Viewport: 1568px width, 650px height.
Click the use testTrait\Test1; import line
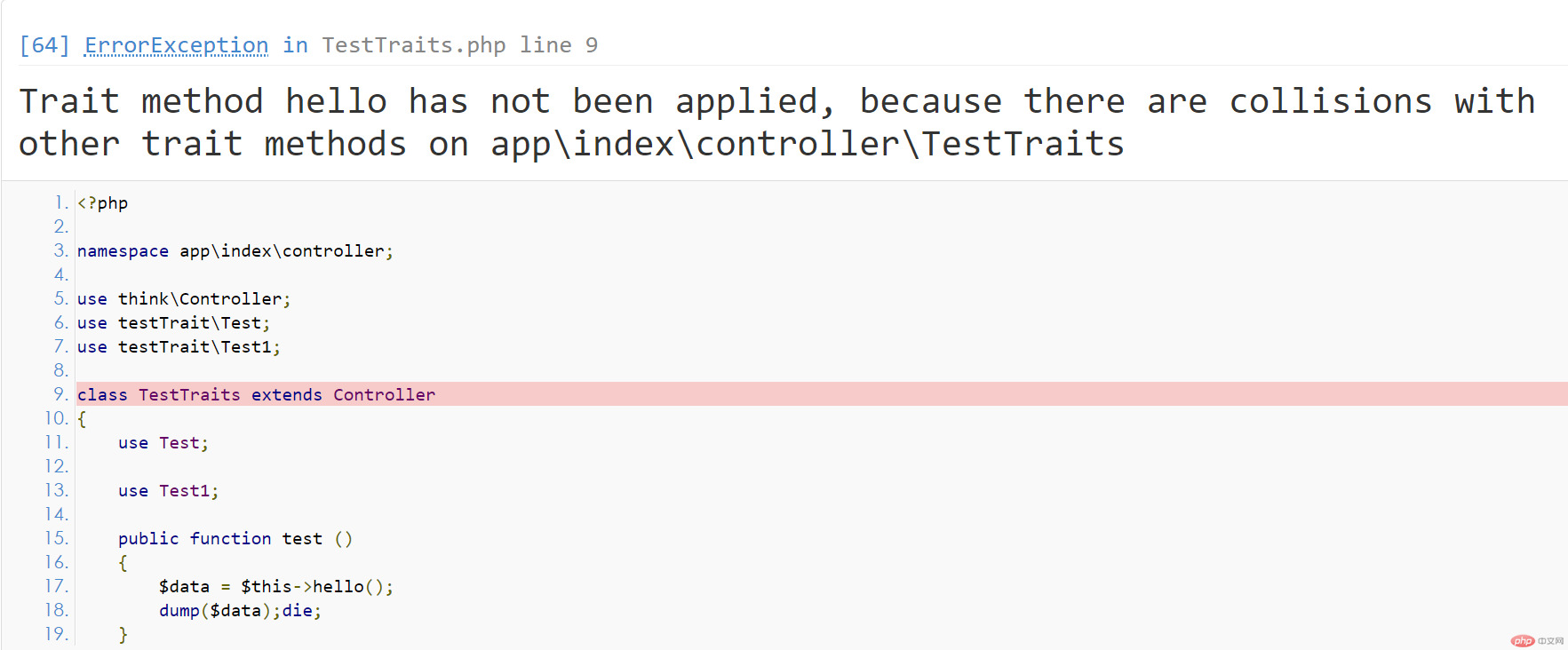[179, 347]
